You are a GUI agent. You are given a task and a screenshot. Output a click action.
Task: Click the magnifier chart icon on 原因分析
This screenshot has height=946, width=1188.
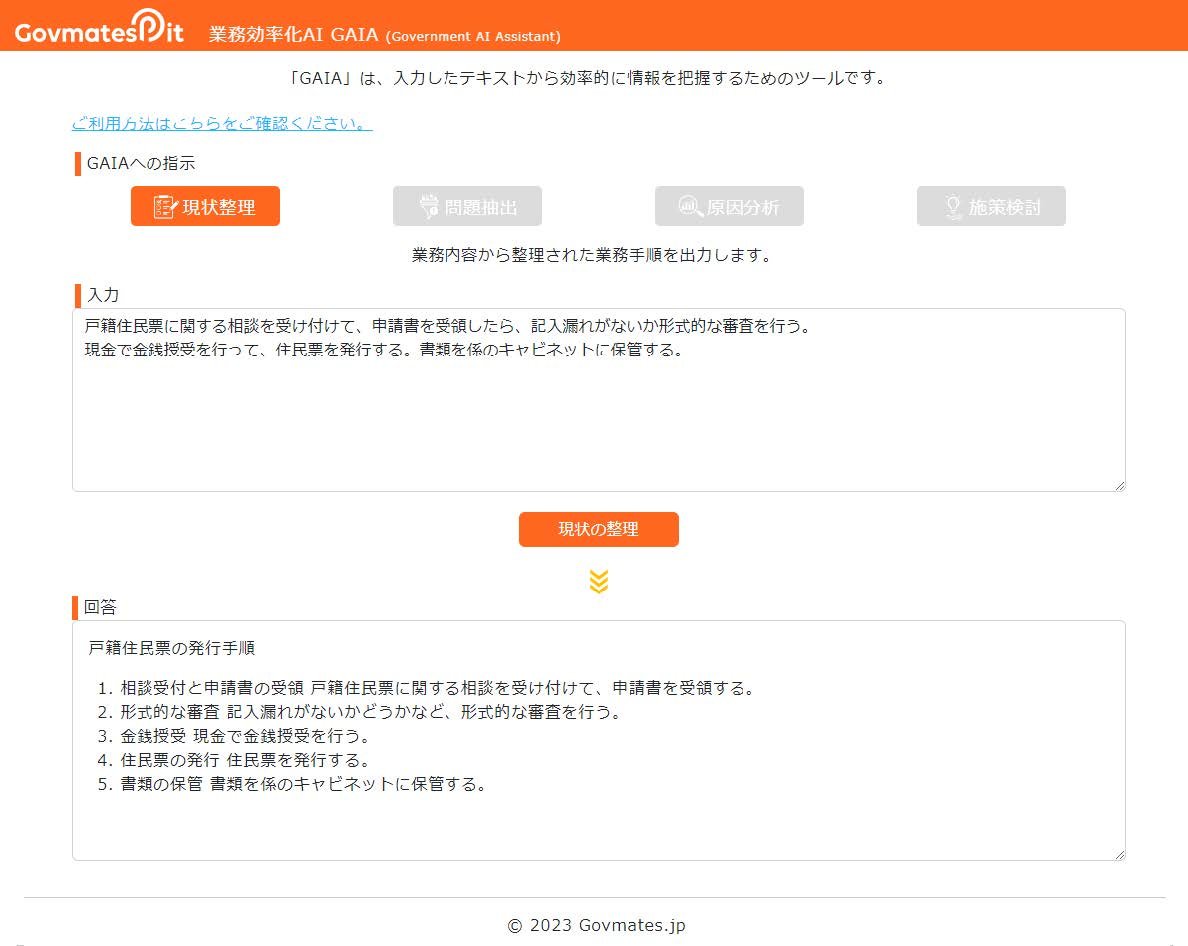pyautogui.click(x=690, y=207)
